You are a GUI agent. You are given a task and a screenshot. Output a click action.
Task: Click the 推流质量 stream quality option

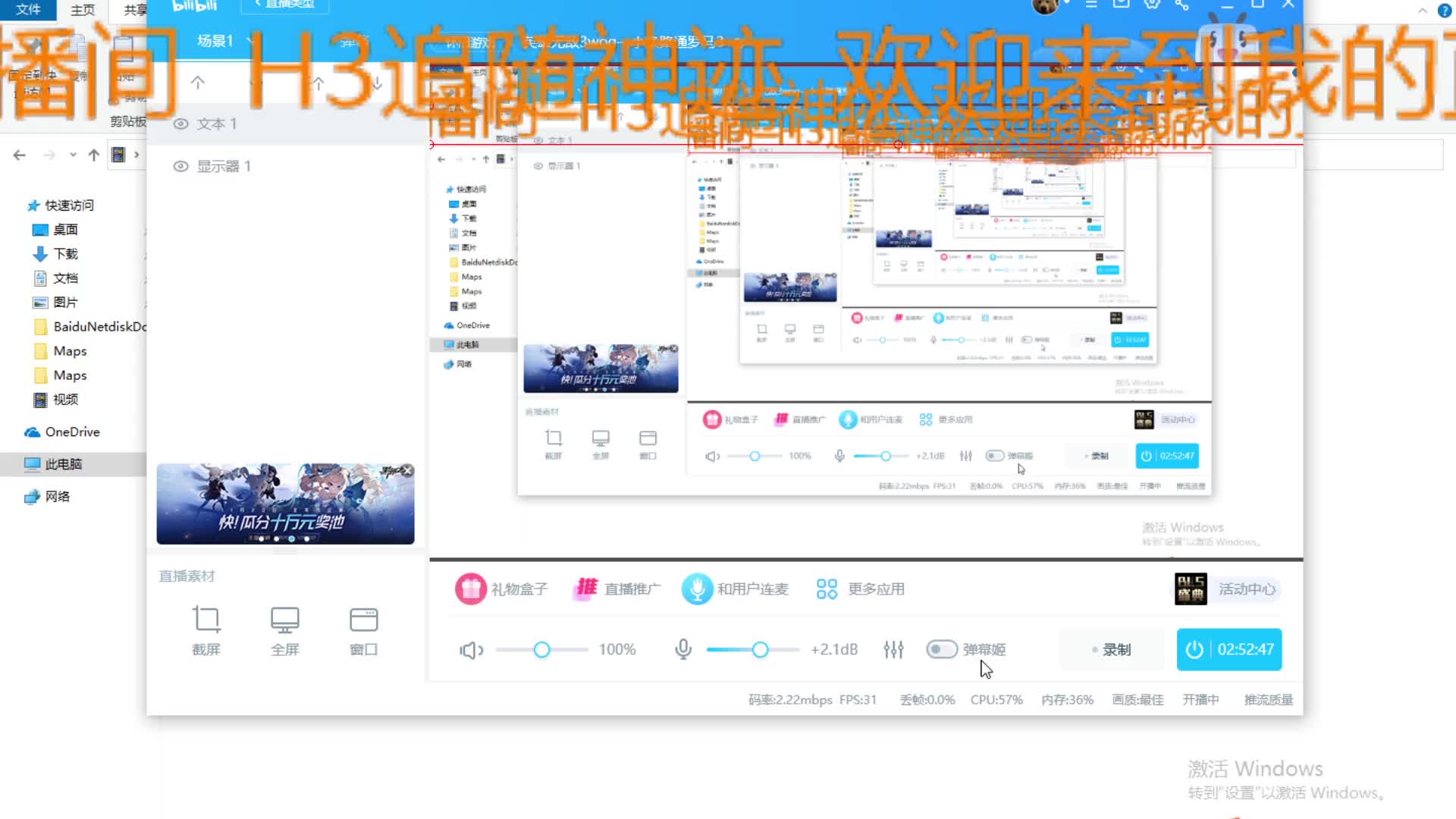click(1268, 699)
